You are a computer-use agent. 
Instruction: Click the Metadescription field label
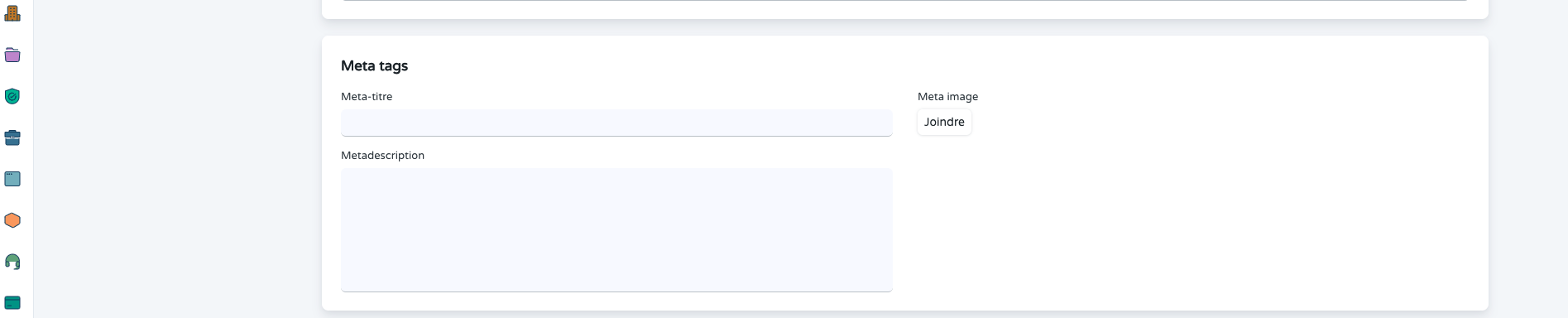[x=382, y=155]
